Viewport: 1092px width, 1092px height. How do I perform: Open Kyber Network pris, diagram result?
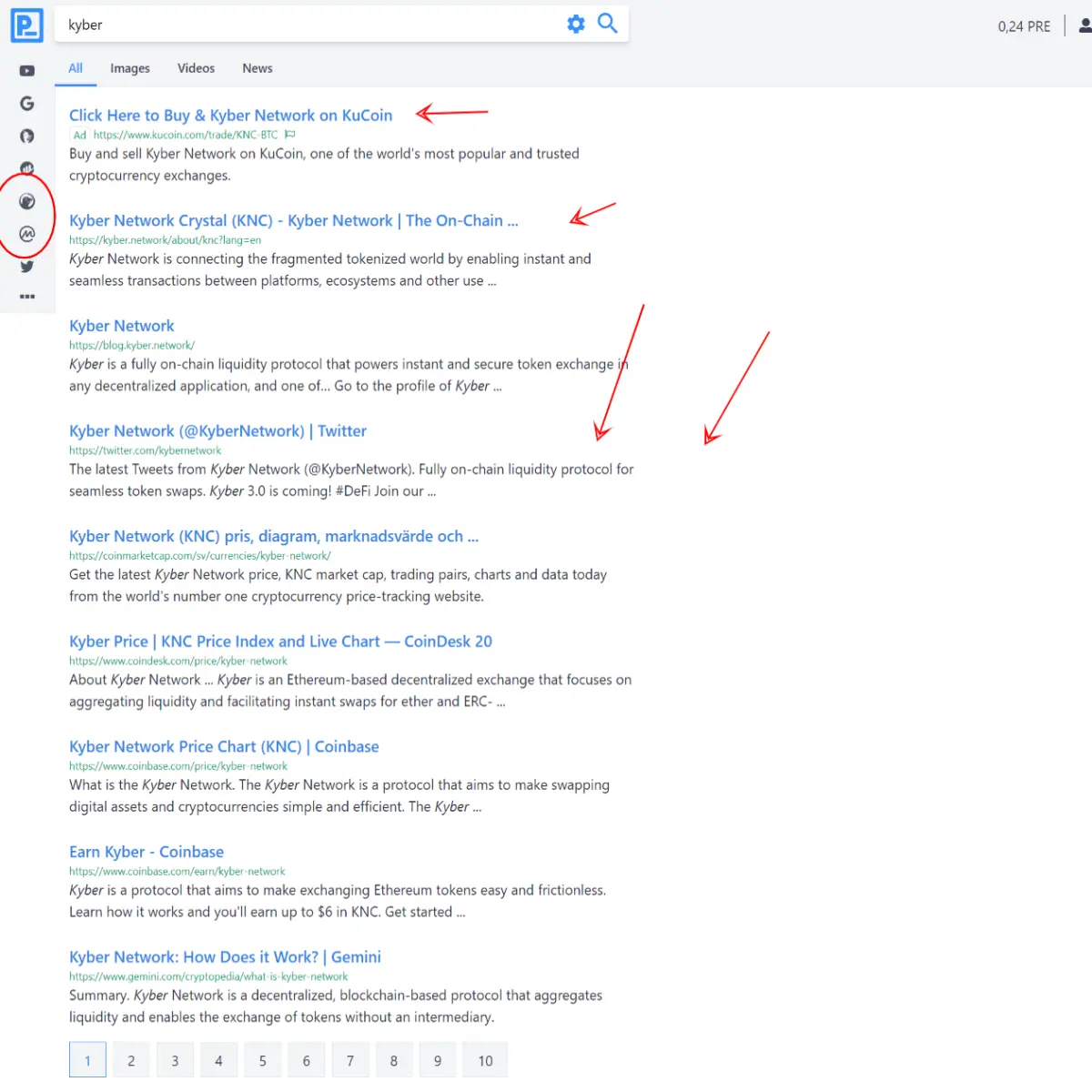pyautogui.click(x=274, y=536)
